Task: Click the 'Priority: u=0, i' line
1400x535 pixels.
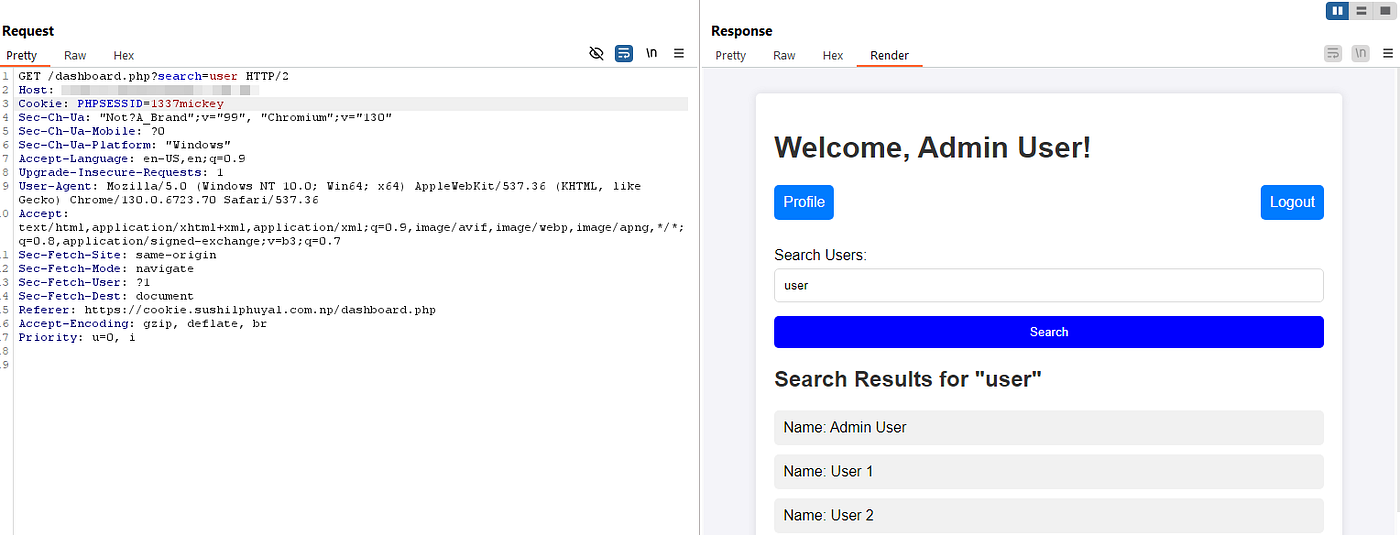Action: (x=77, y=338)
